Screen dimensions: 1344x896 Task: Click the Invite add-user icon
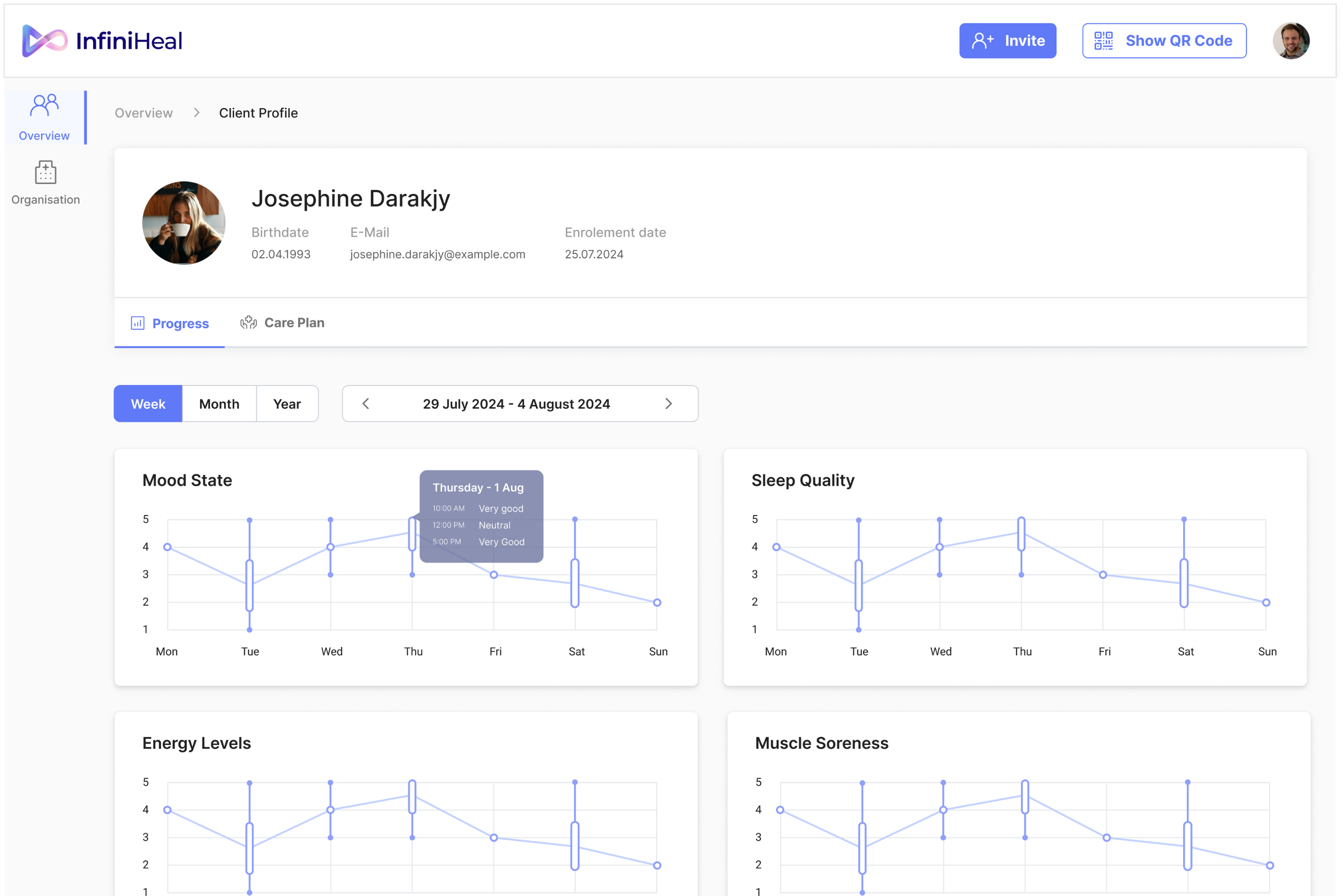[982, 41]
